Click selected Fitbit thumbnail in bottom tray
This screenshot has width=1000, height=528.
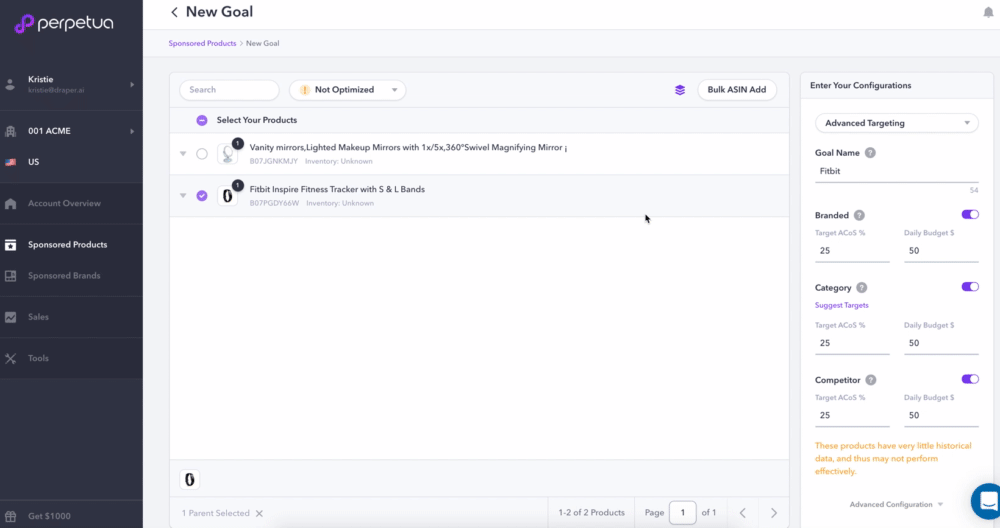click(x=189, y=480)
